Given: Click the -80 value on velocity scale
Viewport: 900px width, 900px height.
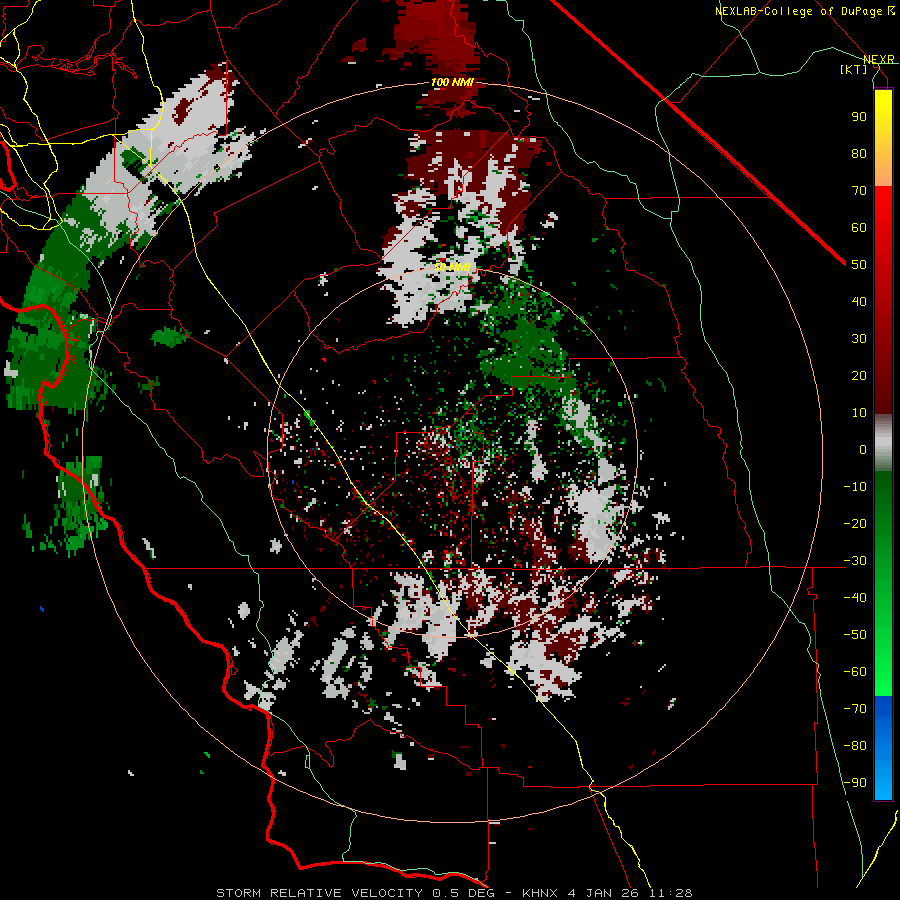Looking at the screenshot, I should (x=855, y=746).
